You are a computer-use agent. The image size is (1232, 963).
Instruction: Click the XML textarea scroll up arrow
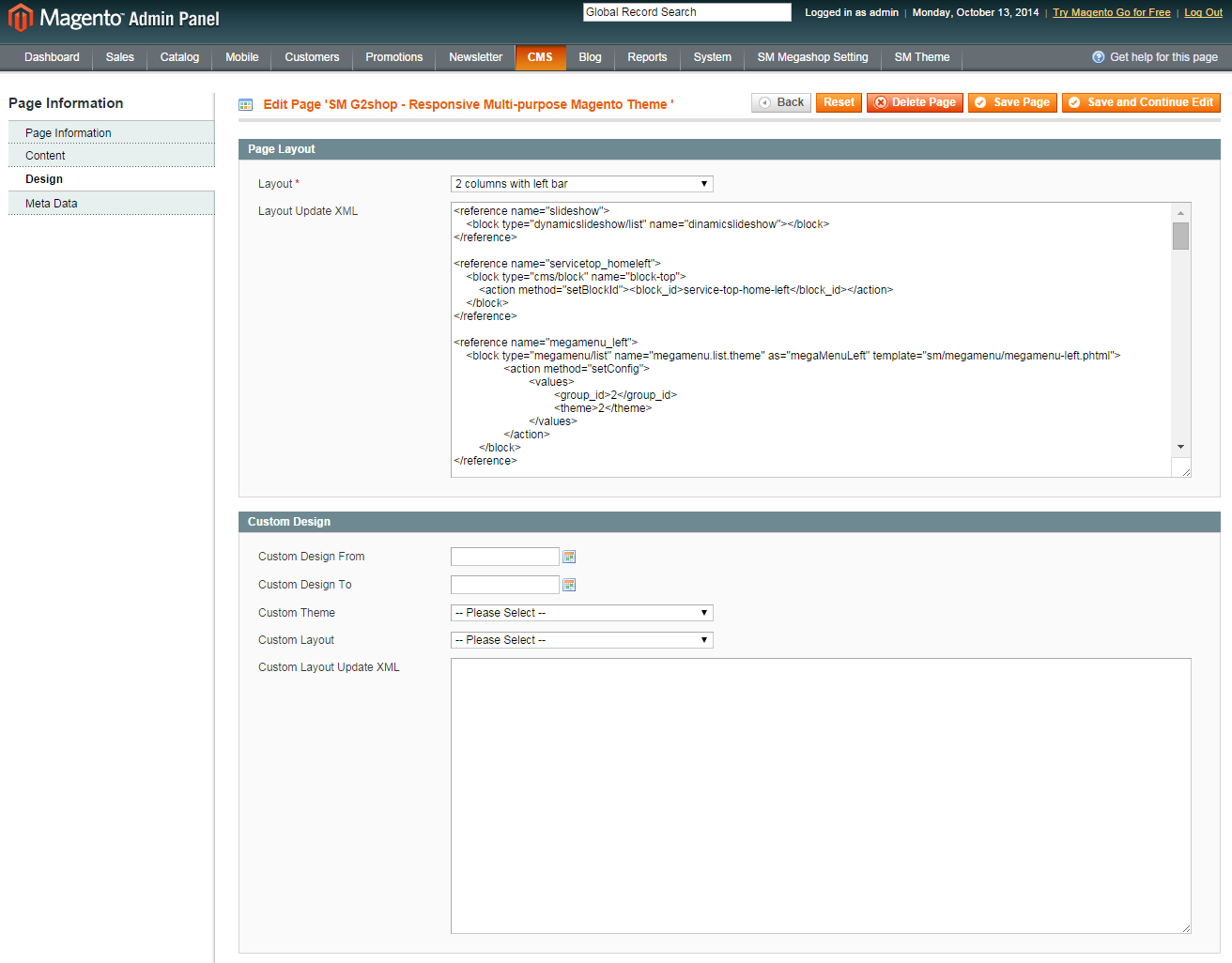(1181, 212)
